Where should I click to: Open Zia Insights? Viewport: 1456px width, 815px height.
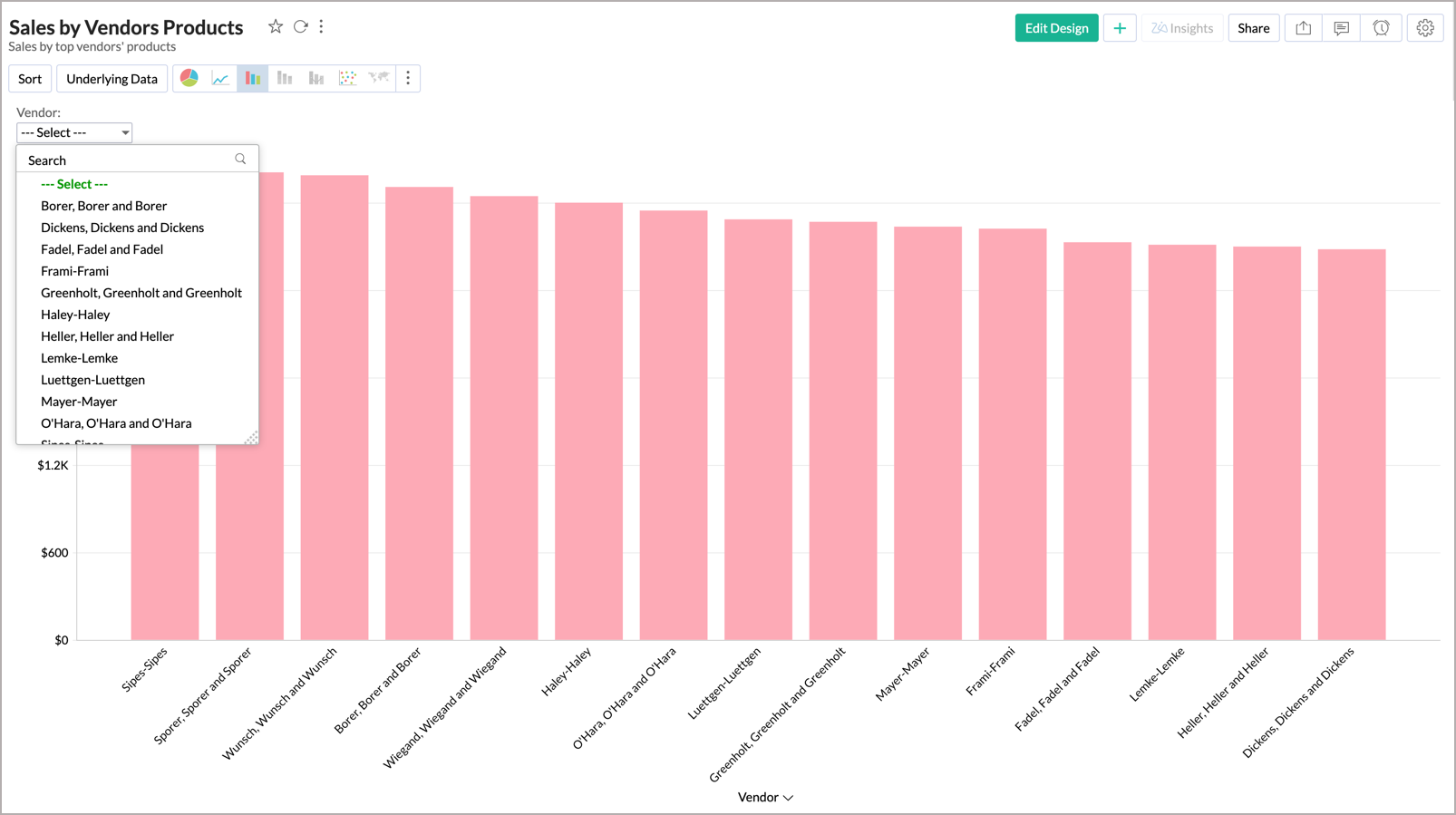point(1181,28)
